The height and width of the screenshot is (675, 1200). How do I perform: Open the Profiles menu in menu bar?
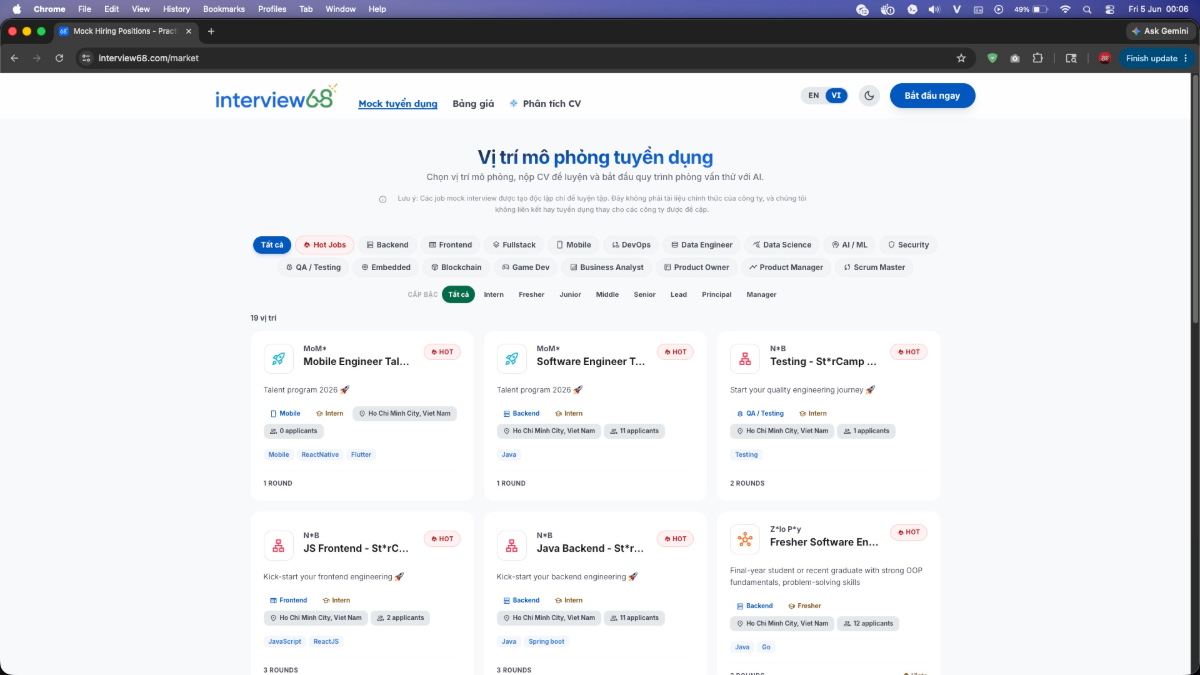click(272, 8)
